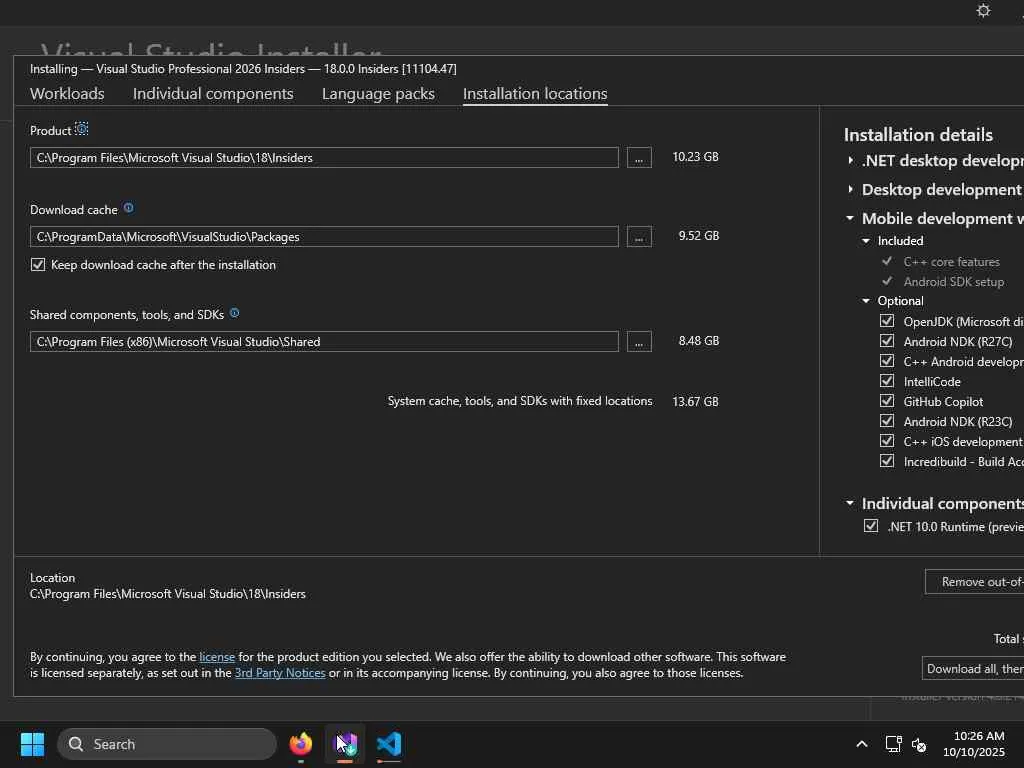Uncheck Android NDK (R27C)
This screenshot has width=1024, height=768.
pos(886,341)
